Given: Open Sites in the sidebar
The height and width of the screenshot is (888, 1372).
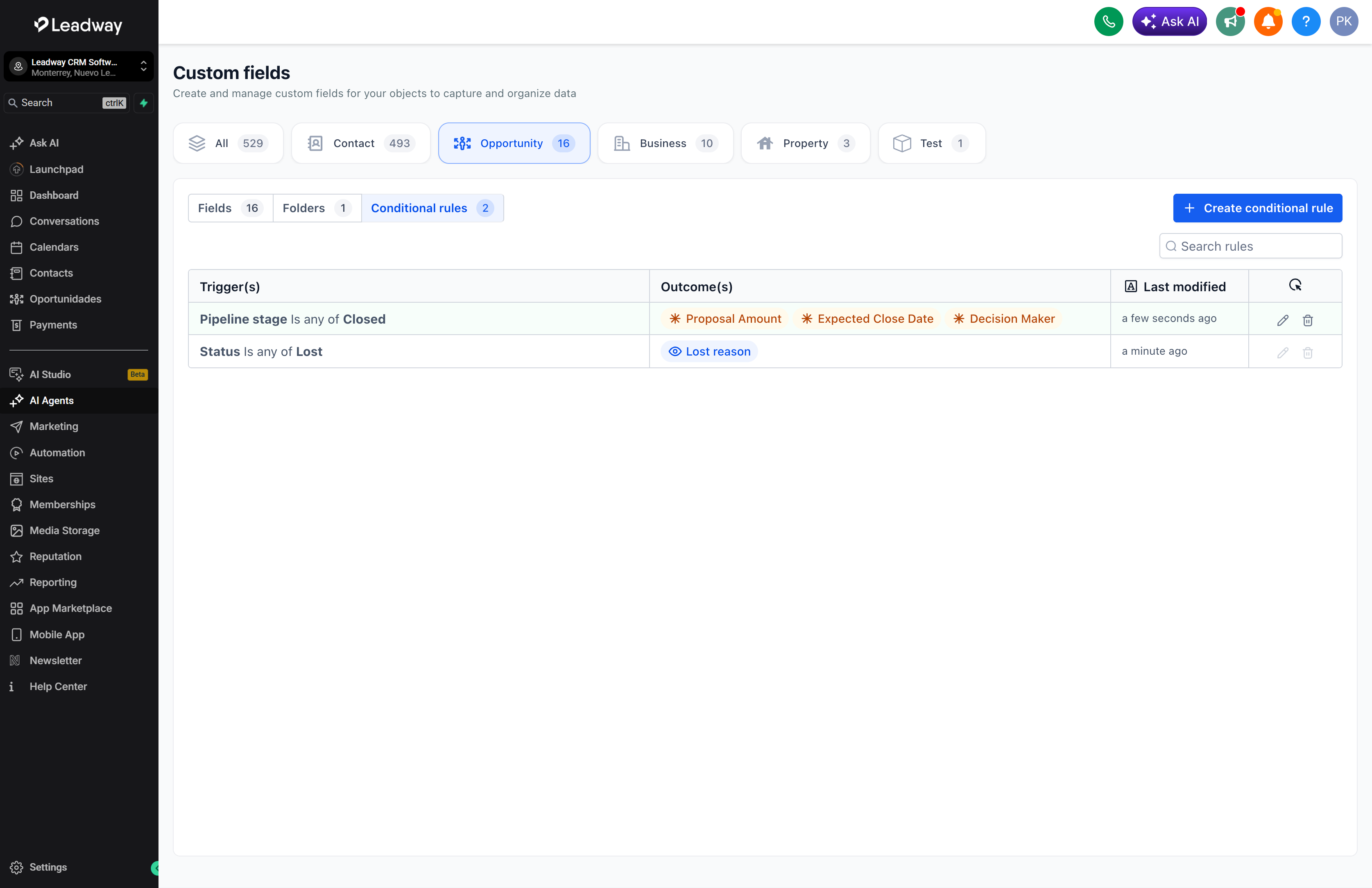Looking at the screenshot, I should [x=79, y=478].
